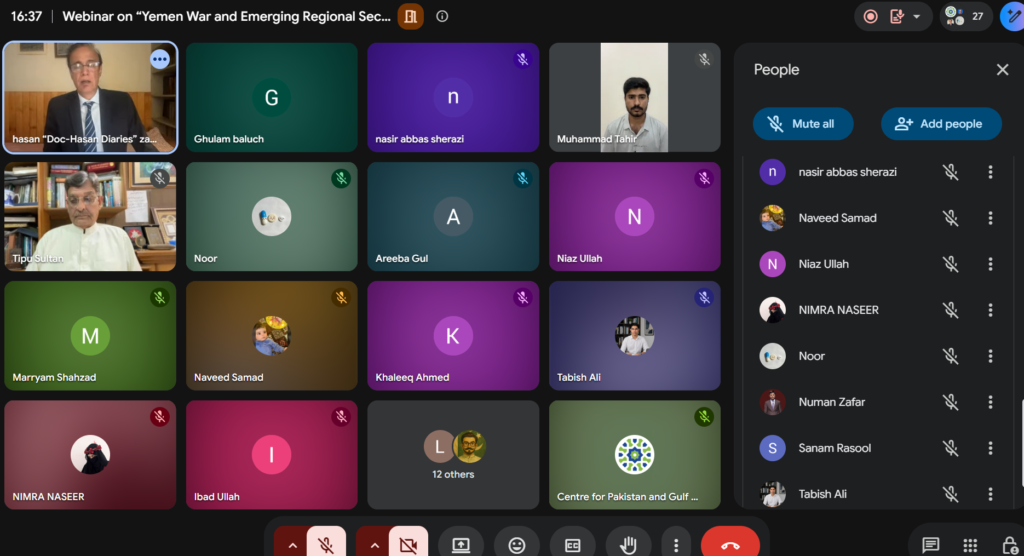
Task: Select Tipu Sultan's video tile
Action: (x=90, y=216)
